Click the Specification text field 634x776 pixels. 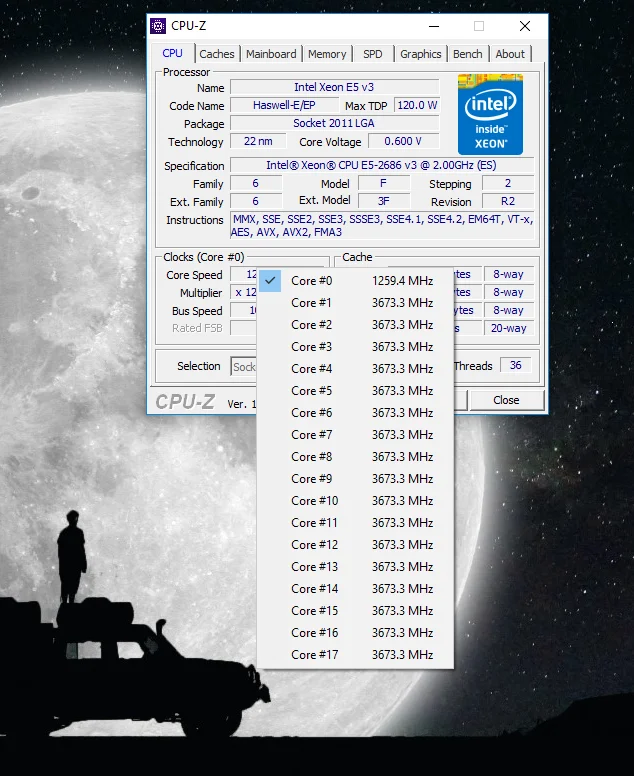tap(381, 166)
